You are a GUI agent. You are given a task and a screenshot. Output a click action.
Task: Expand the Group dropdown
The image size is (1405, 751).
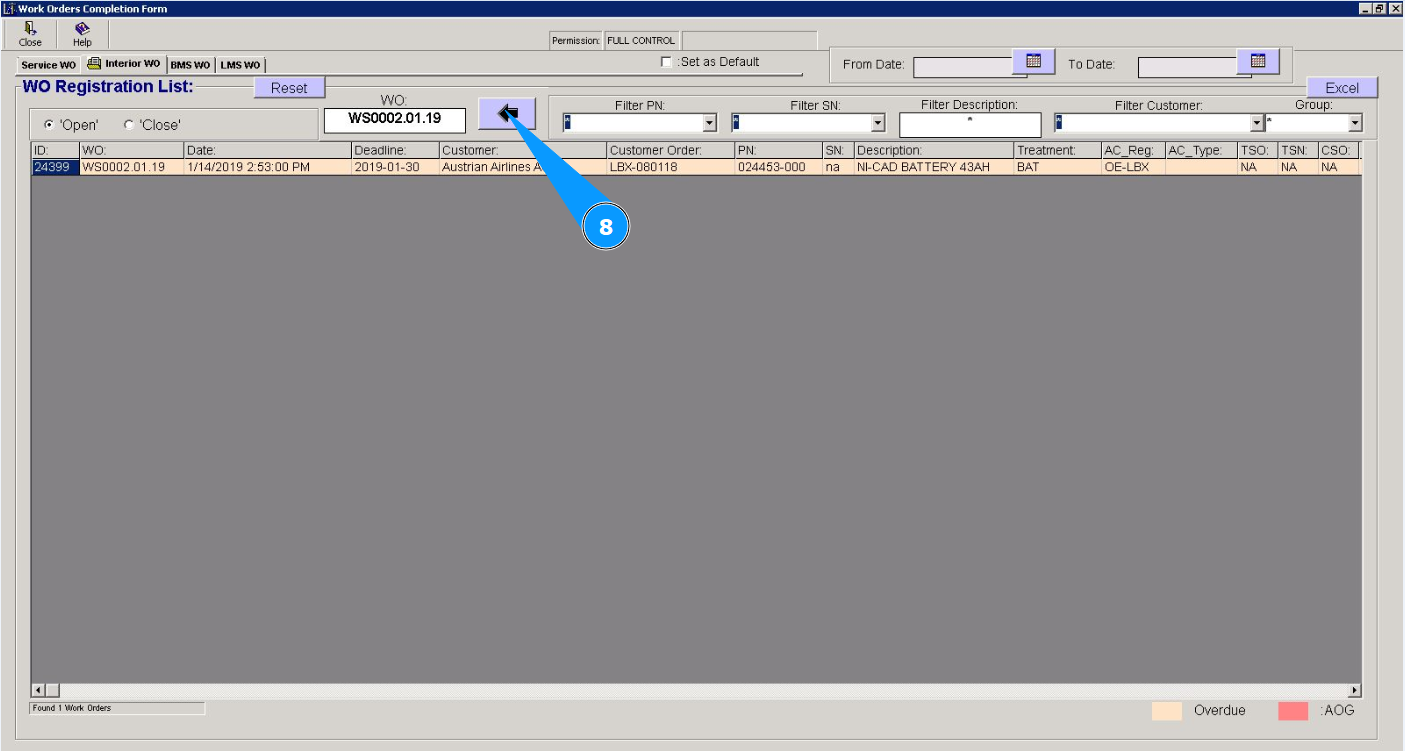[1355, 123]
